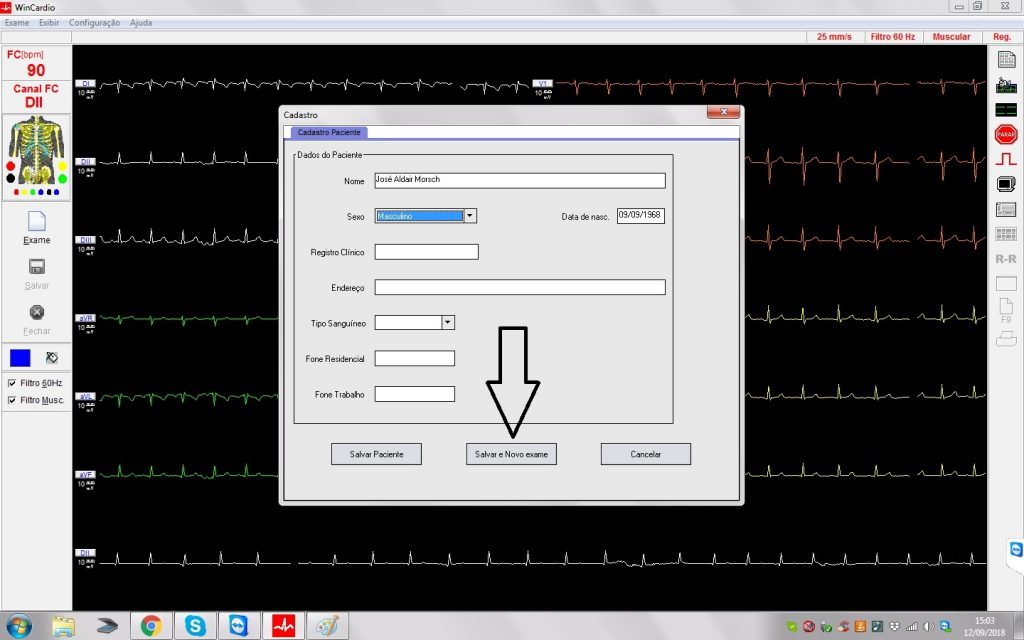This screenshot has height=640, width=1024.
Task: Click the Canal FC DII indicator
Action: click(36, 95)
